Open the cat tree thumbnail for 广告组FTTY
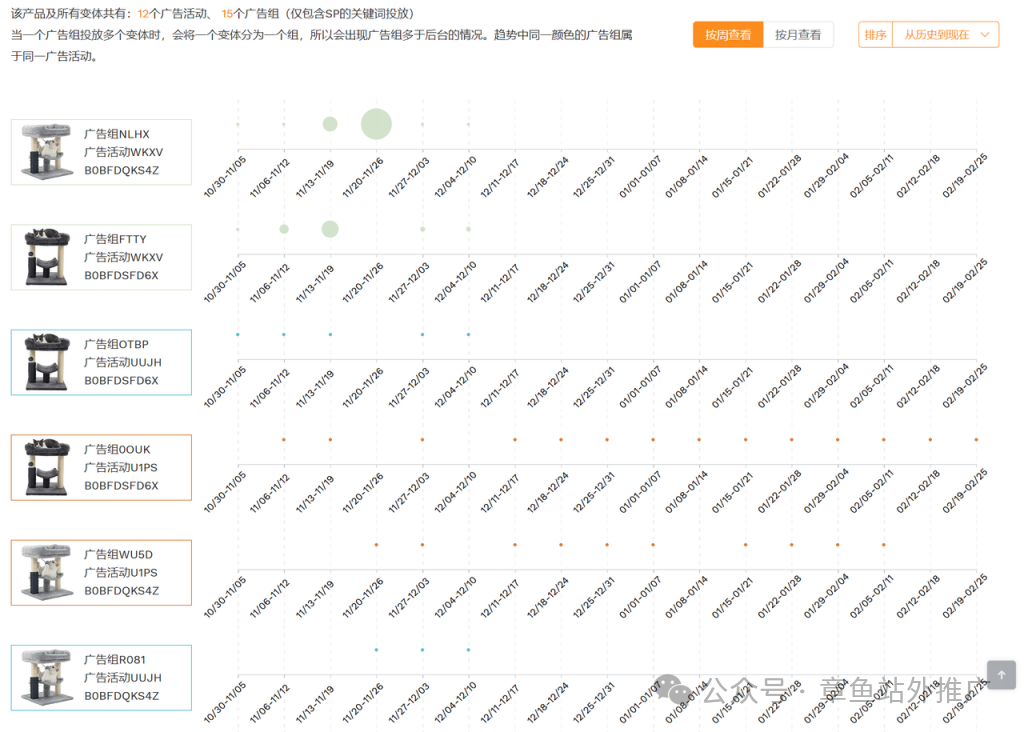This screenshot has height=732, width=1024. coord(46,257)
